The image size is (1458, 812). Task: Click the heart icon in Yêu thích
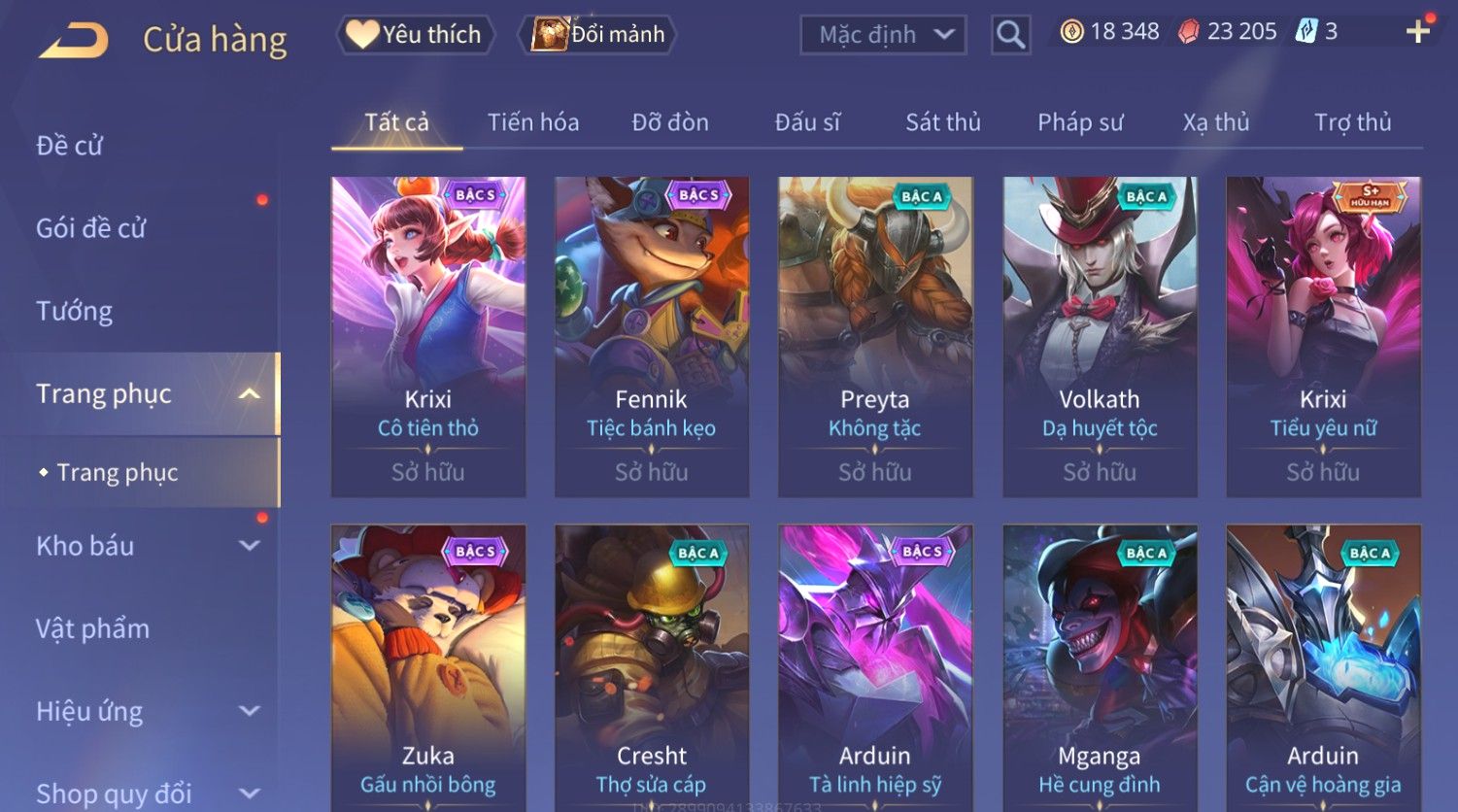362,34
